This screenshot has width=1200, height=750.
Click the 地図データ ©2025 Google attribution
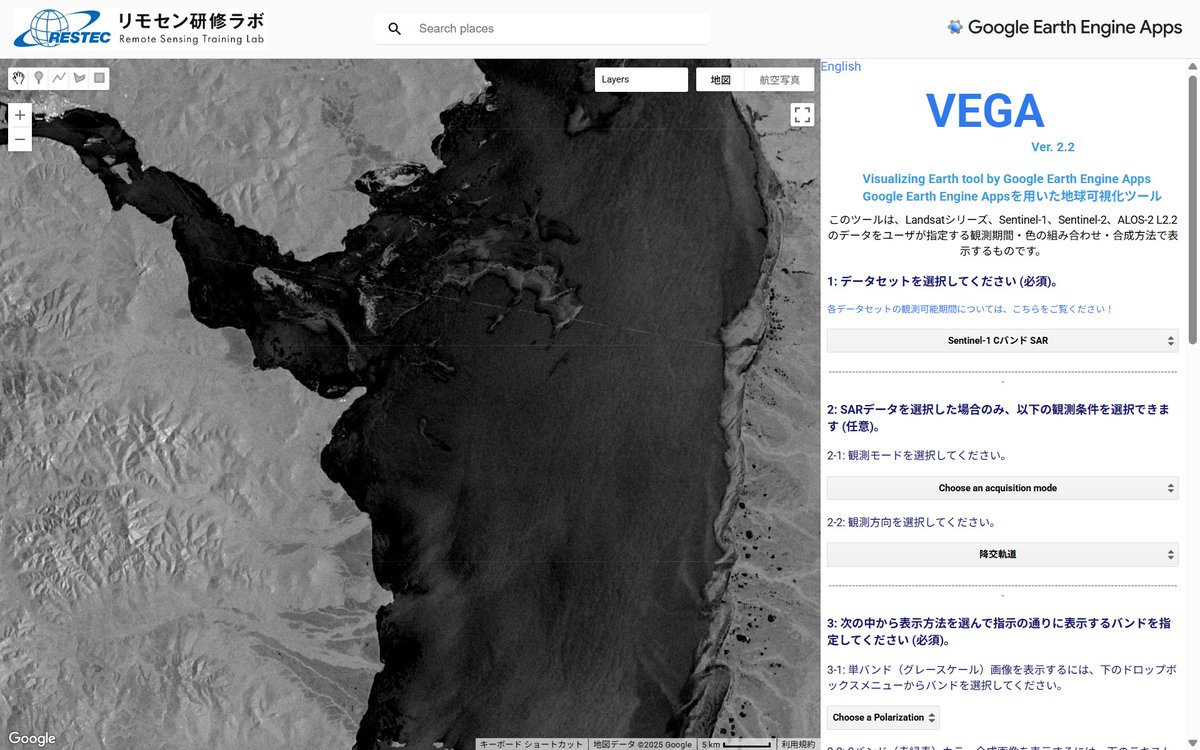642,744
